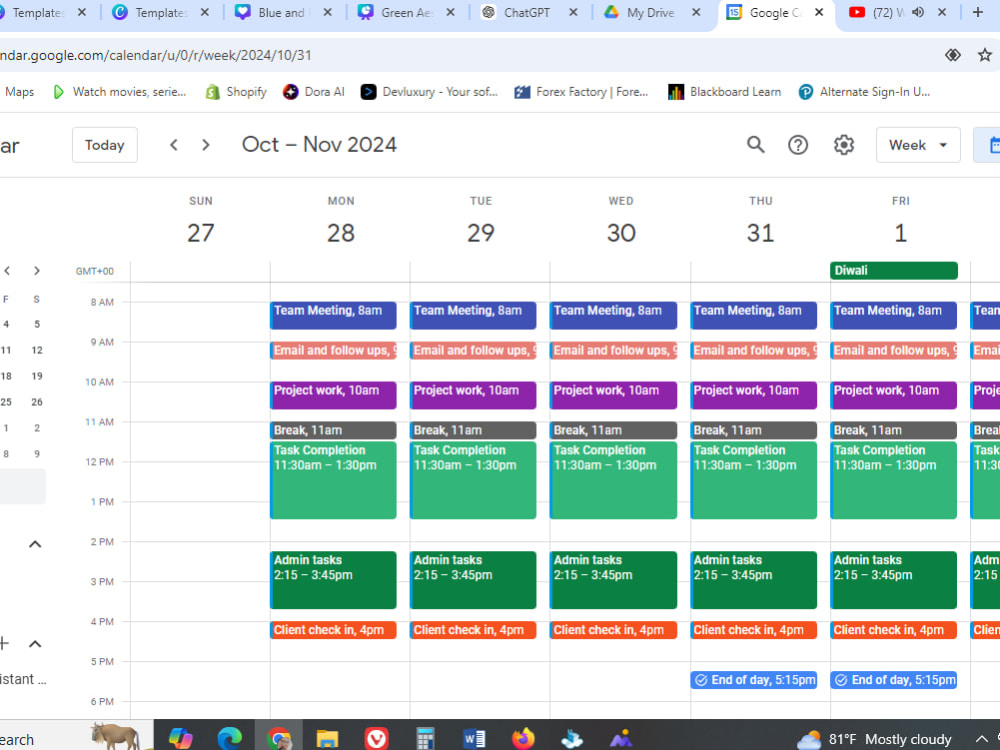This screenshot has height=750, width=1000.
Task: Open Monday Team Meeting 8am event
Action: 333,315
